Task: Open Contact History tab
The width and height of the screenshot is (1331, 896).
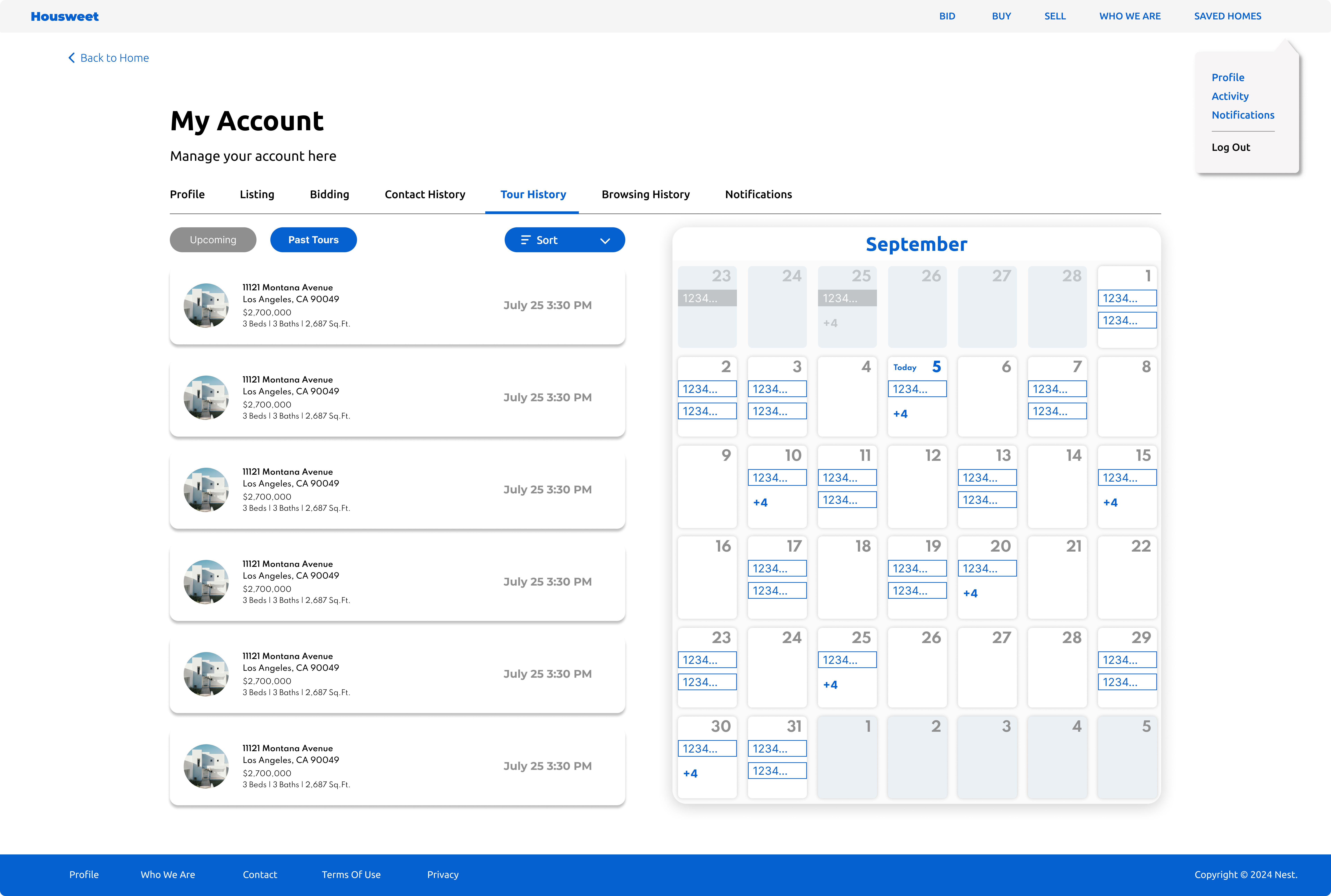Action: tap(425, 194)
